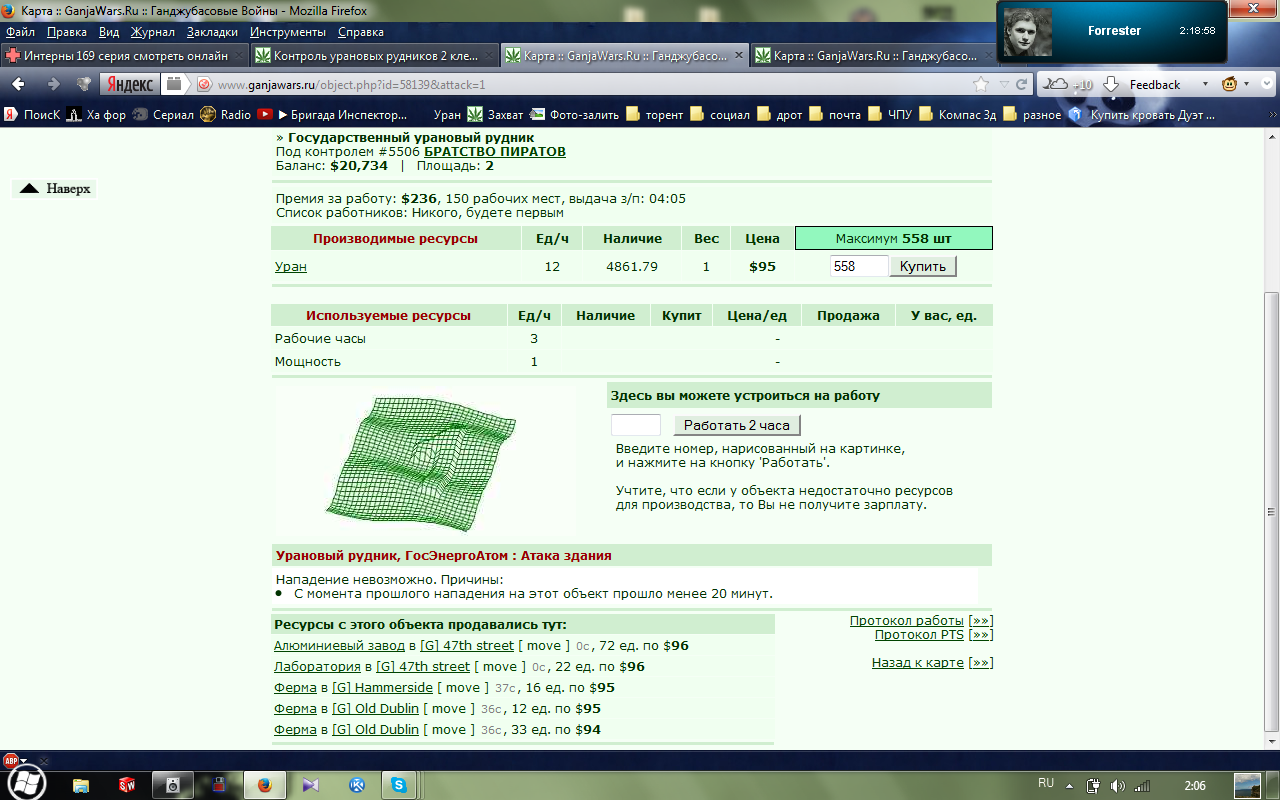Open the Ха фор bookmark
The height and width of the screenshot is (800, 1280).
coord(96,115)
